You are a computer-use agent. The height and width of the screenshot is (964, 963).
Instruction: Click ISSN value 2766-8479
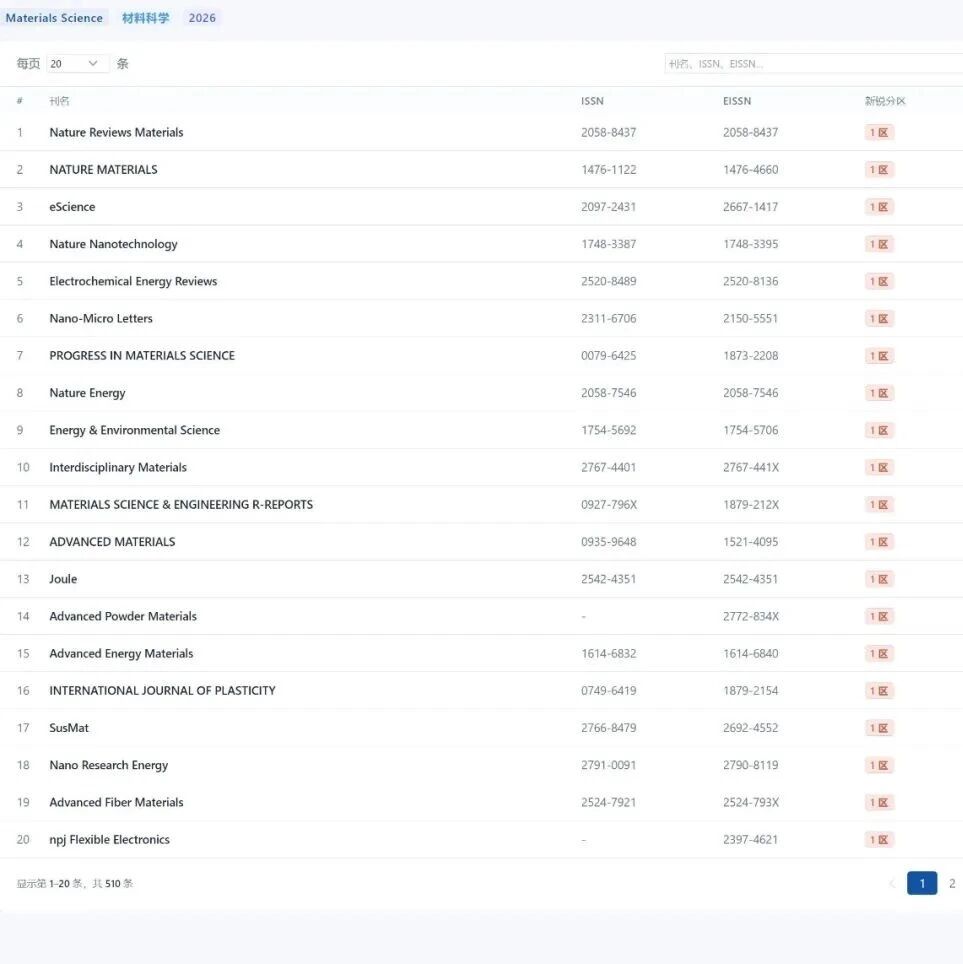pos(609,727)
